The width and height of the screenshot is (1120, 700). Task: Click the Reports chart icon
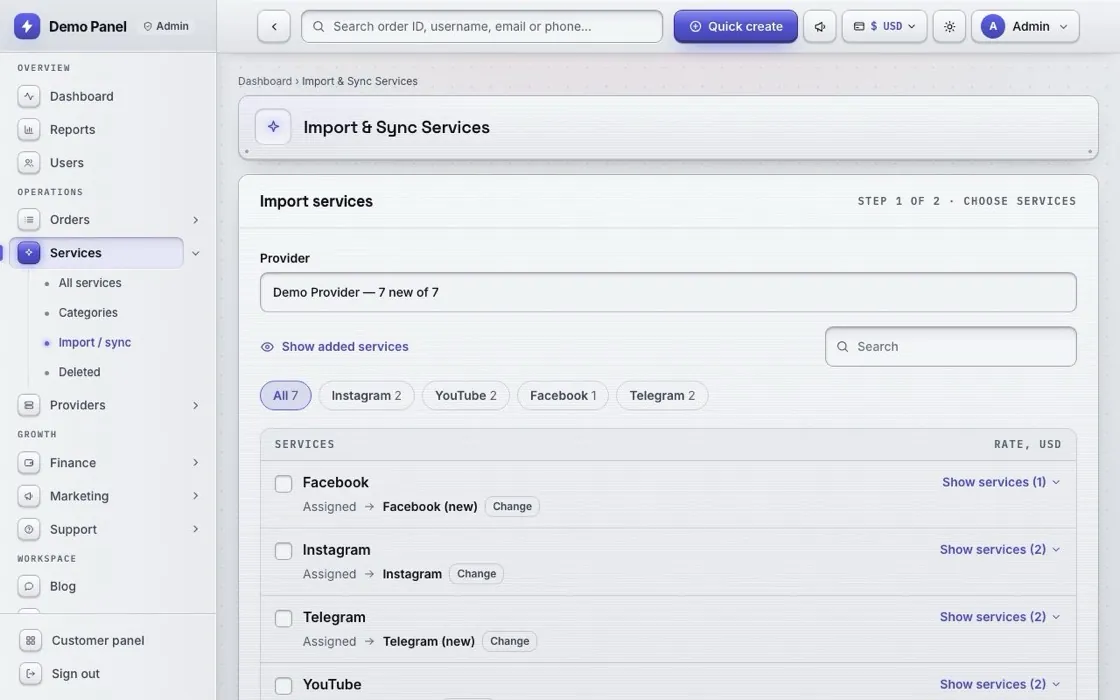point(29,129)
